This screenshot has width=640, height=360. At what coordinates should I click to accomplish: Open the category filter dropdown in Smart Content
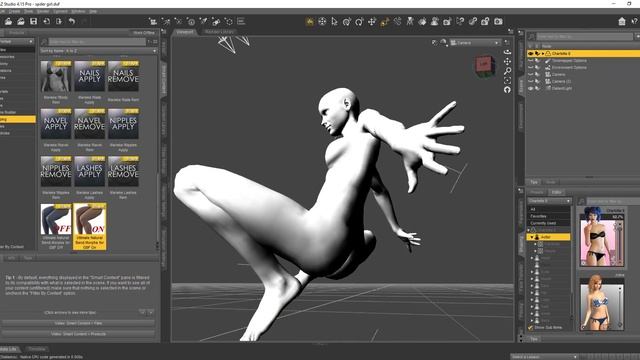(17, 42)
